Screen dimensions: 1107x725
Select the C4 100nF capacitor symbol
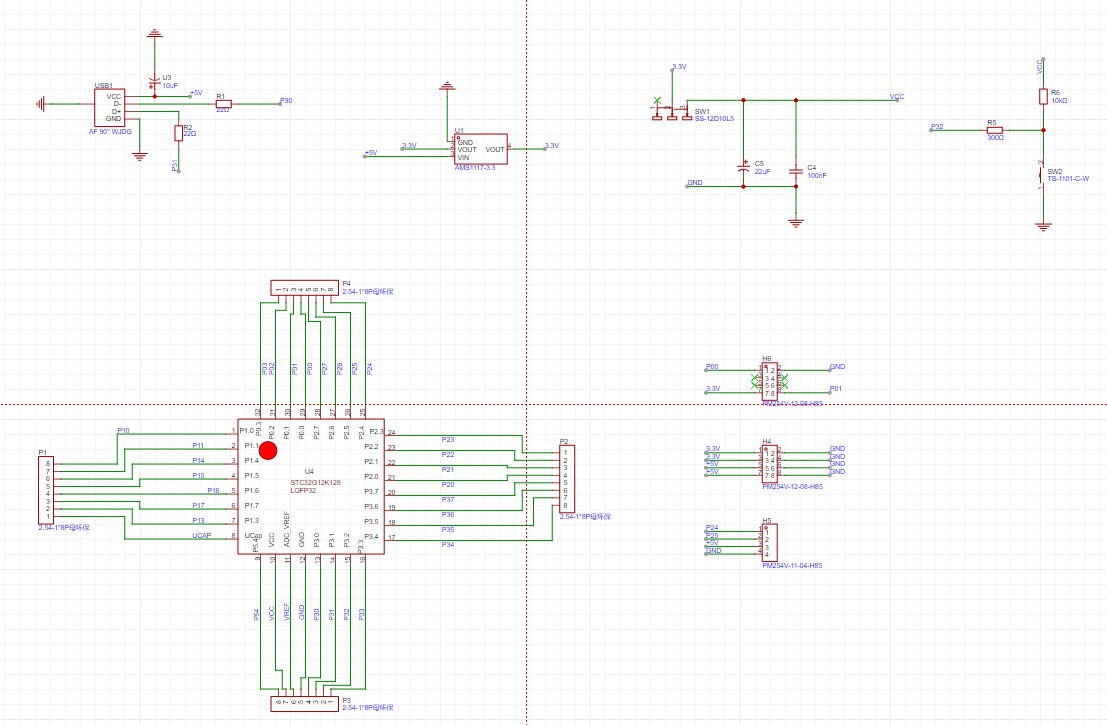coord(796,171)
